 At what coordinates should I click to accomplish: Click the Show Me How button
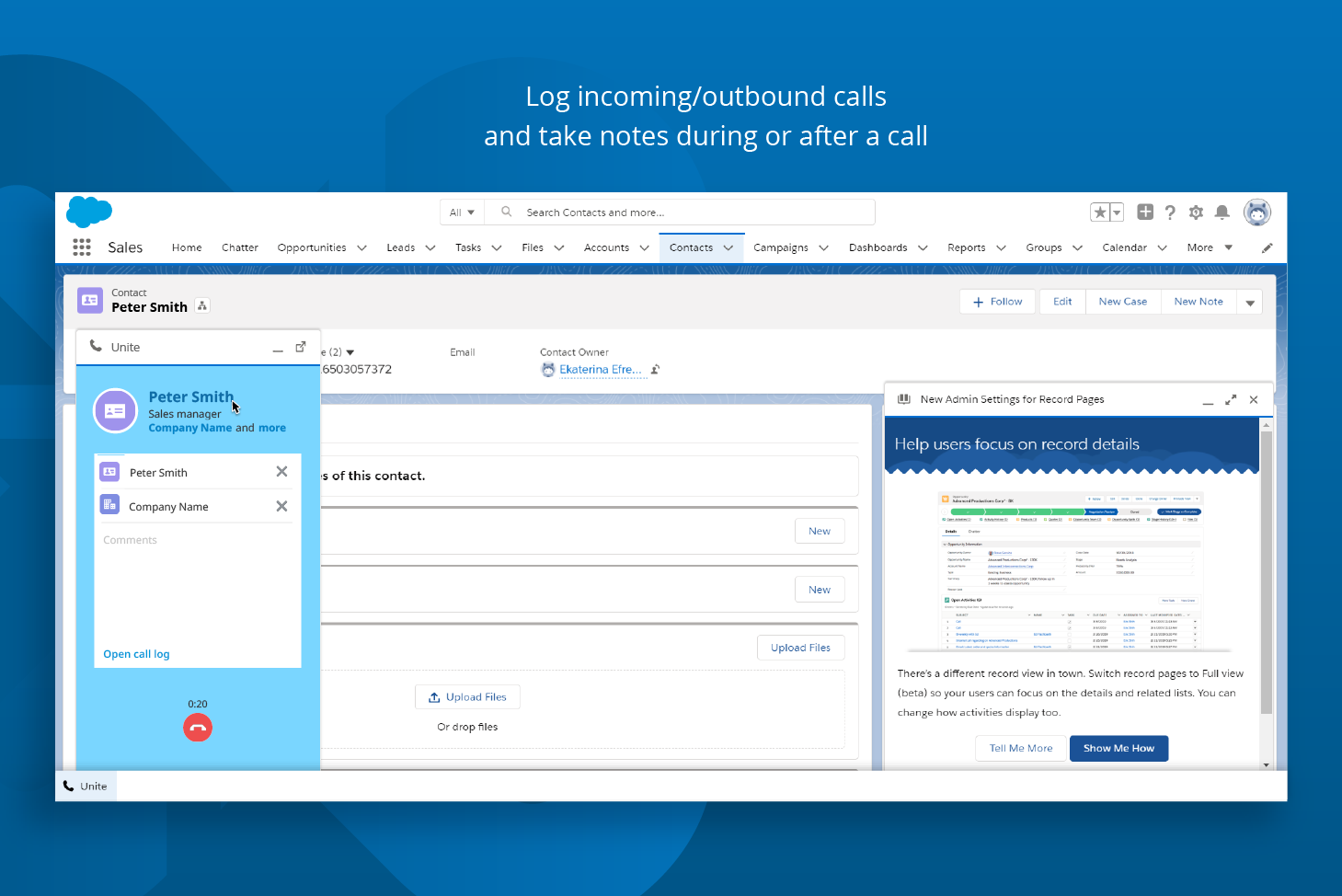pos(1118,748)
